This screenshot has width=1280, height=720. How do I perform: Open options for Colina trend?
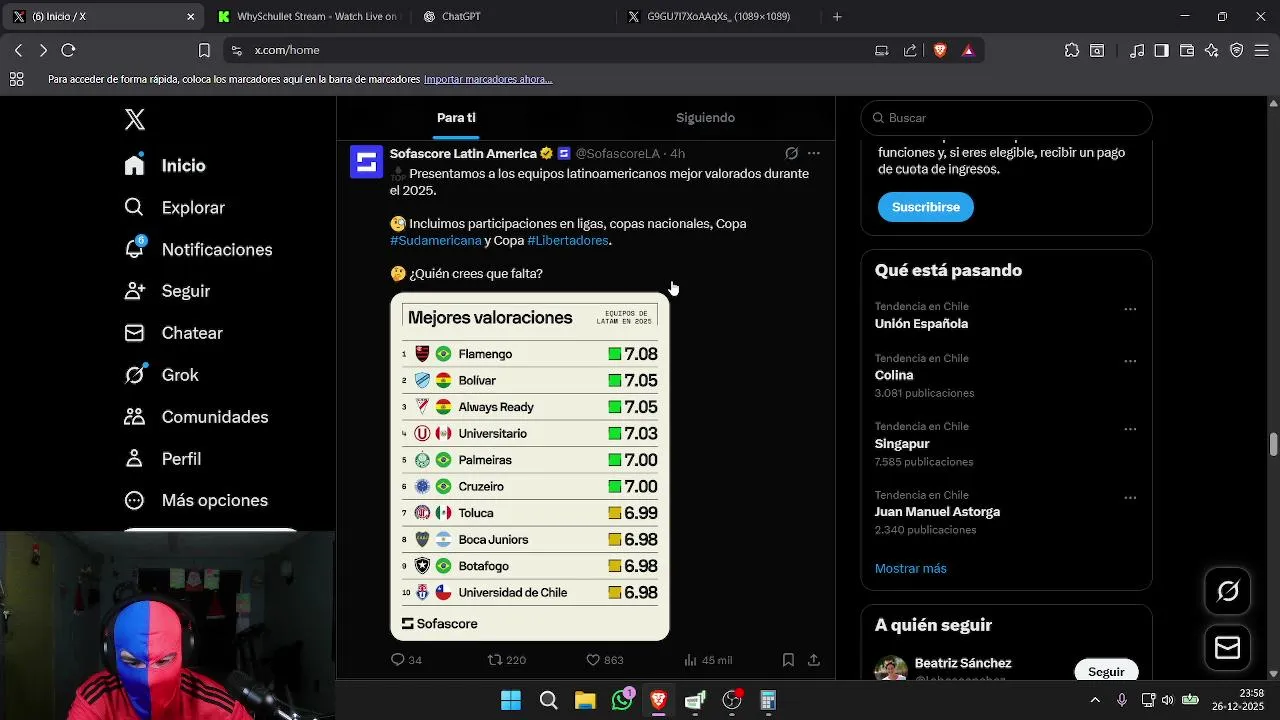(x=1130, y=361)
